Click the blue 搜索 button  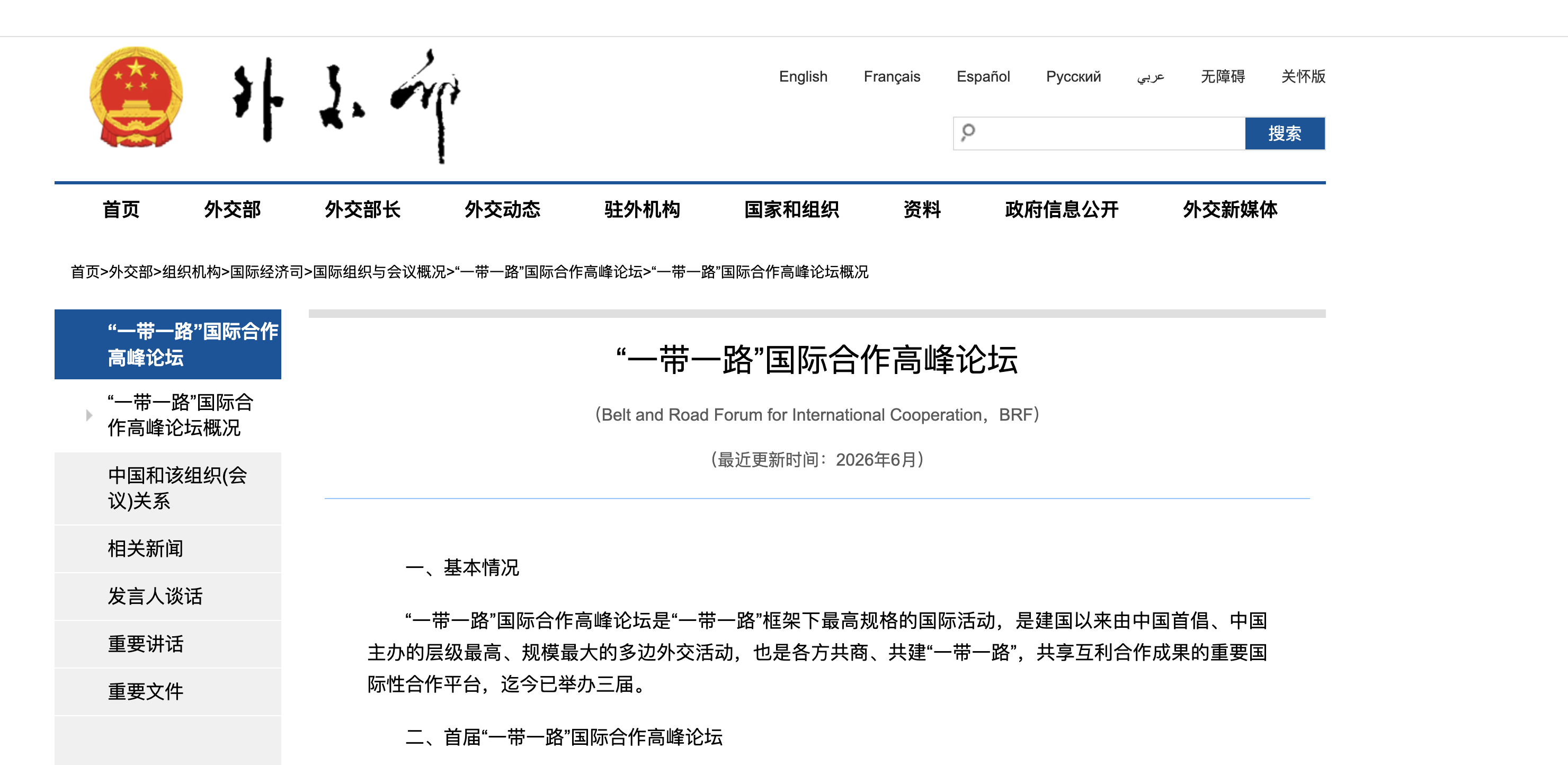(x=1285, y=134)
